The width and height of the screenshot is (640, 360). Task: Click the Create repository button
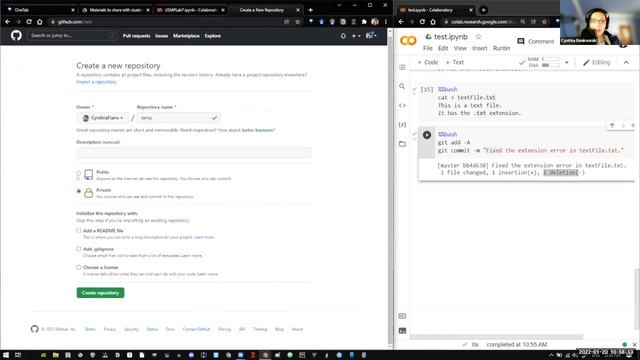pos(100,293)
